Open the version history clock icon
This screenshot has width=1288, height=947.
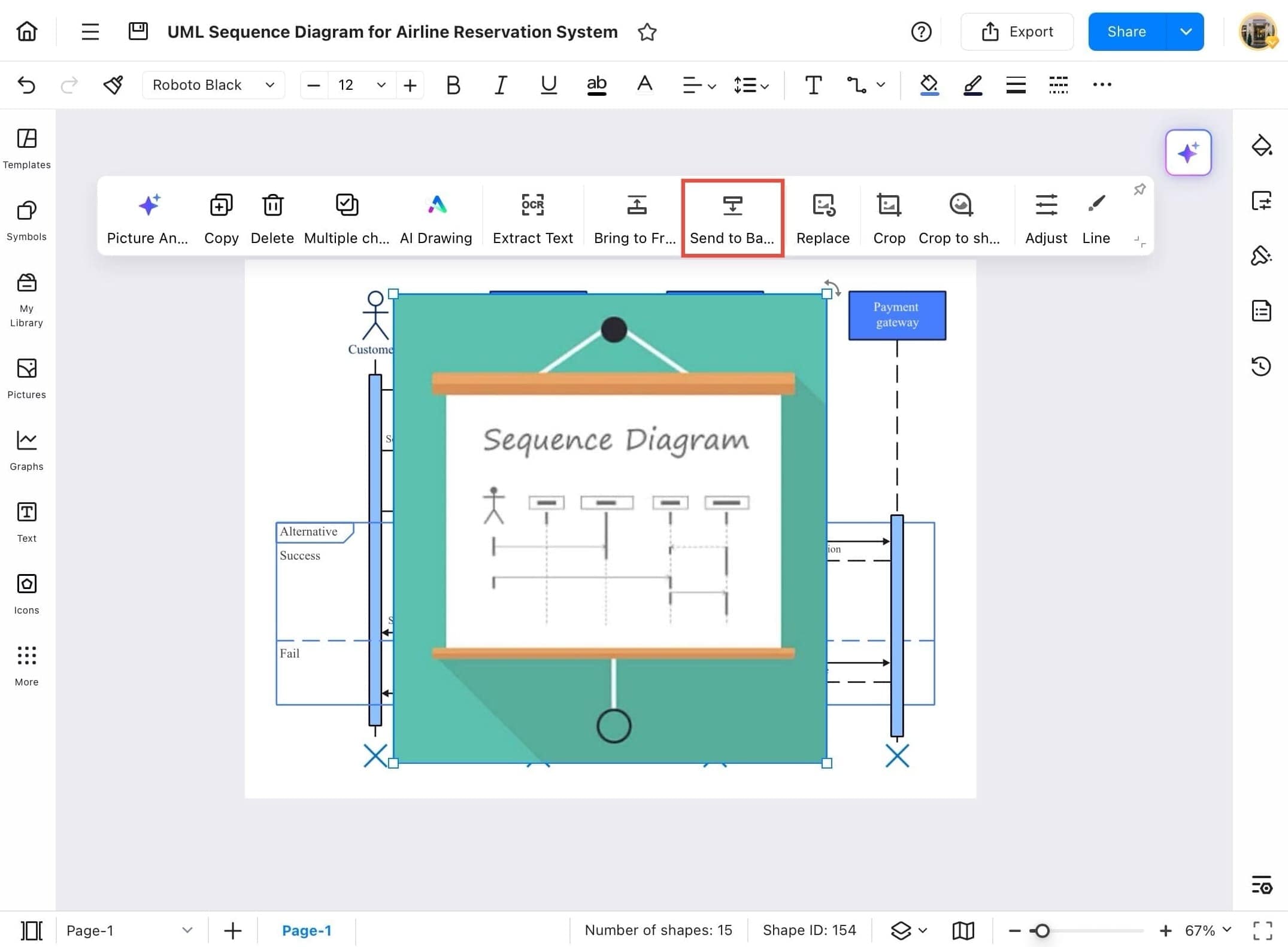(x=1261, y=366)
